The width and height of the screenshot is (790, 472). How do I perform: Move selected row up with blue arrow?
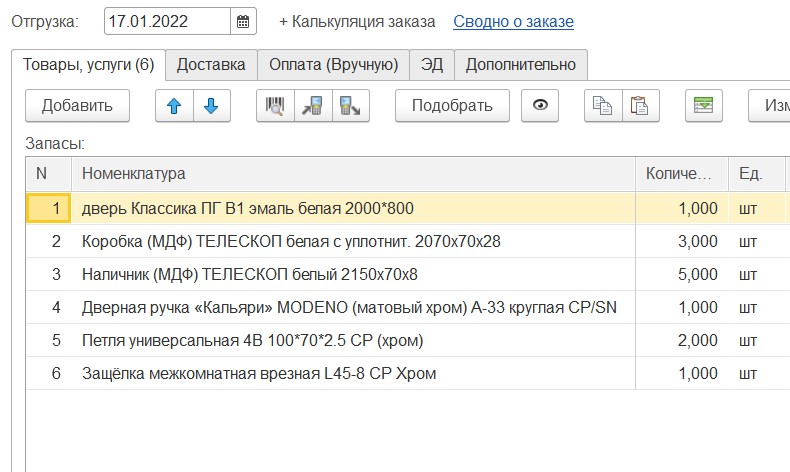(174, 106)
